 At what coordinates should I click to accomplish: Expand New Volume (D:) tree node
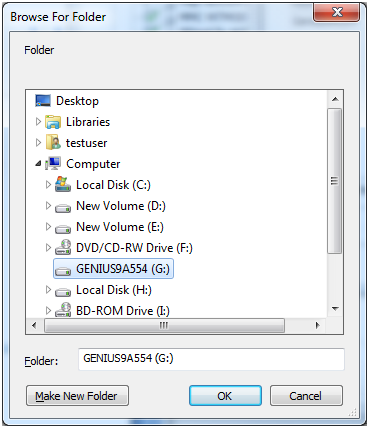click(48, 206)
